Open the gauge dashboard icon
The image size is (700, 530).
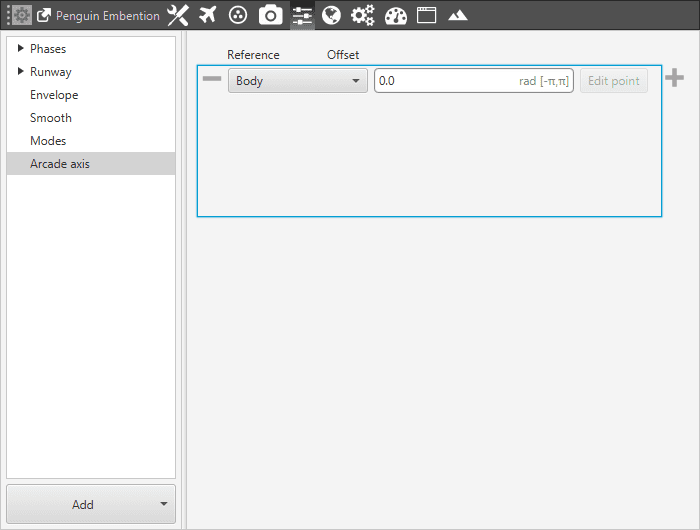(396, 16)
